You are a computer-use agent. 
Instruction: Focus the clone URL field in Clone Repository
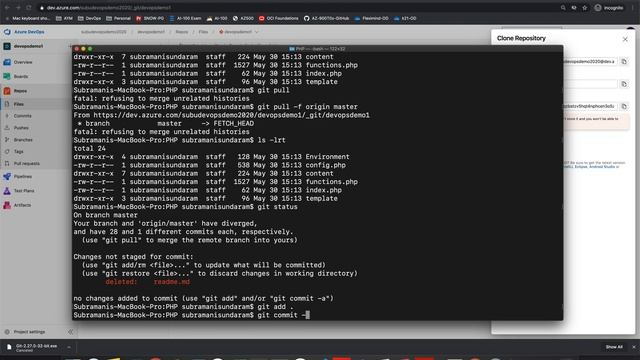click(590, 62)
